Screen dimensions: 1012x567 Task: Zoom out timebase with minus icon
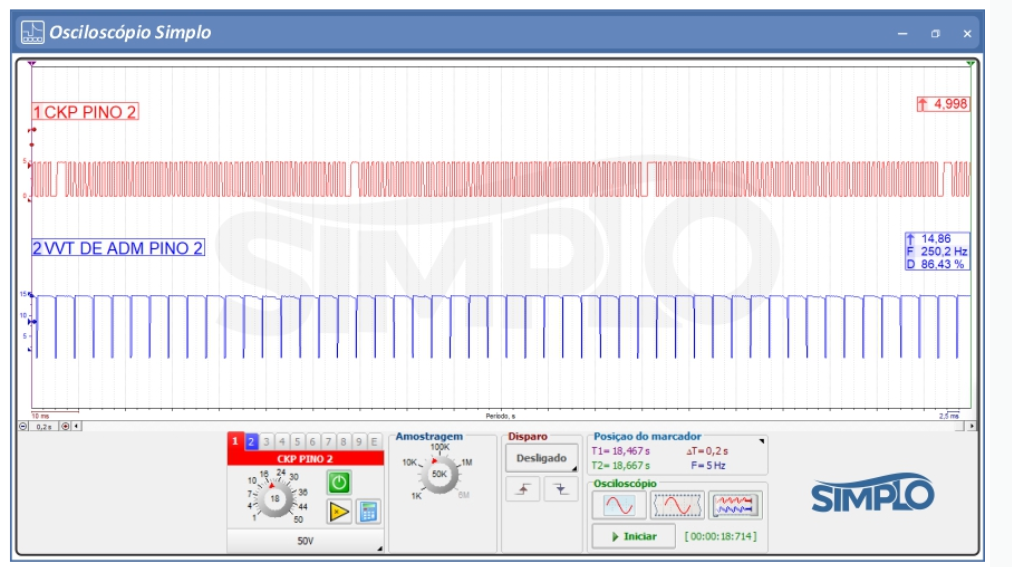tap(23, 426)
